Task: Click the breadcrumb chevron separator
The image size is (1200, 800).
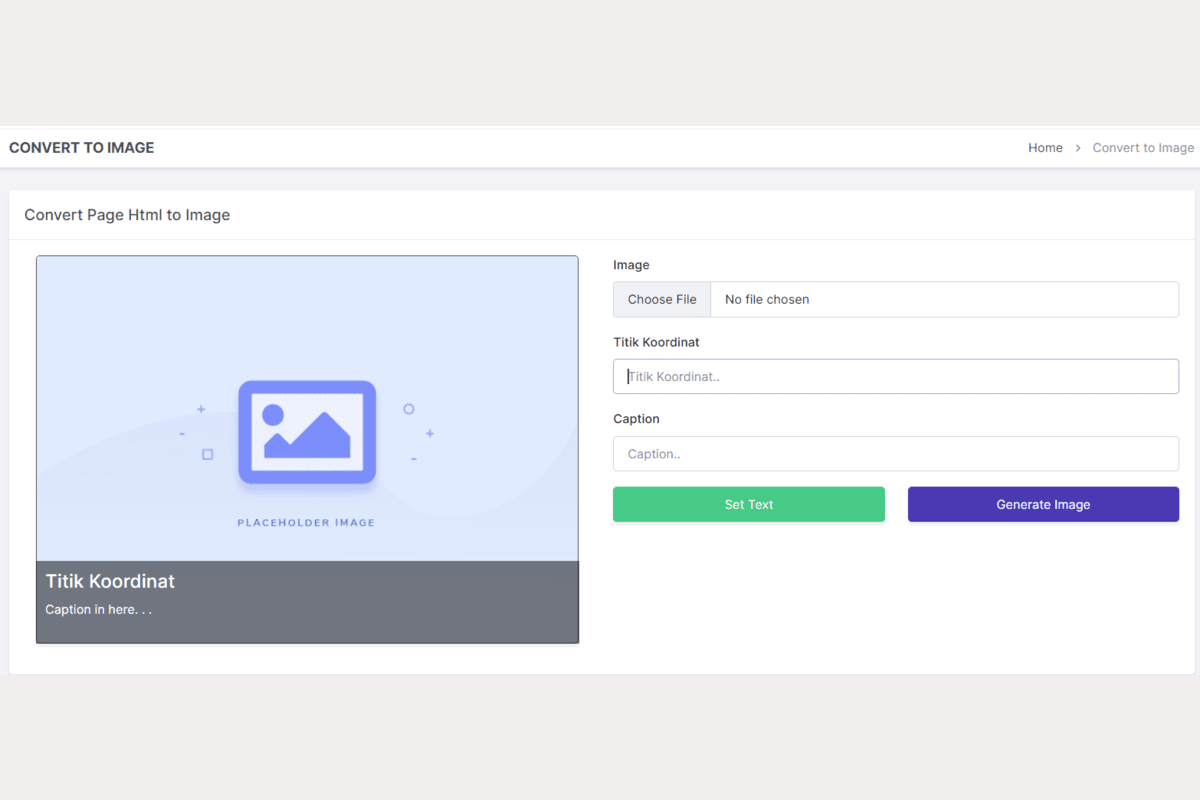Action: 1078,148
